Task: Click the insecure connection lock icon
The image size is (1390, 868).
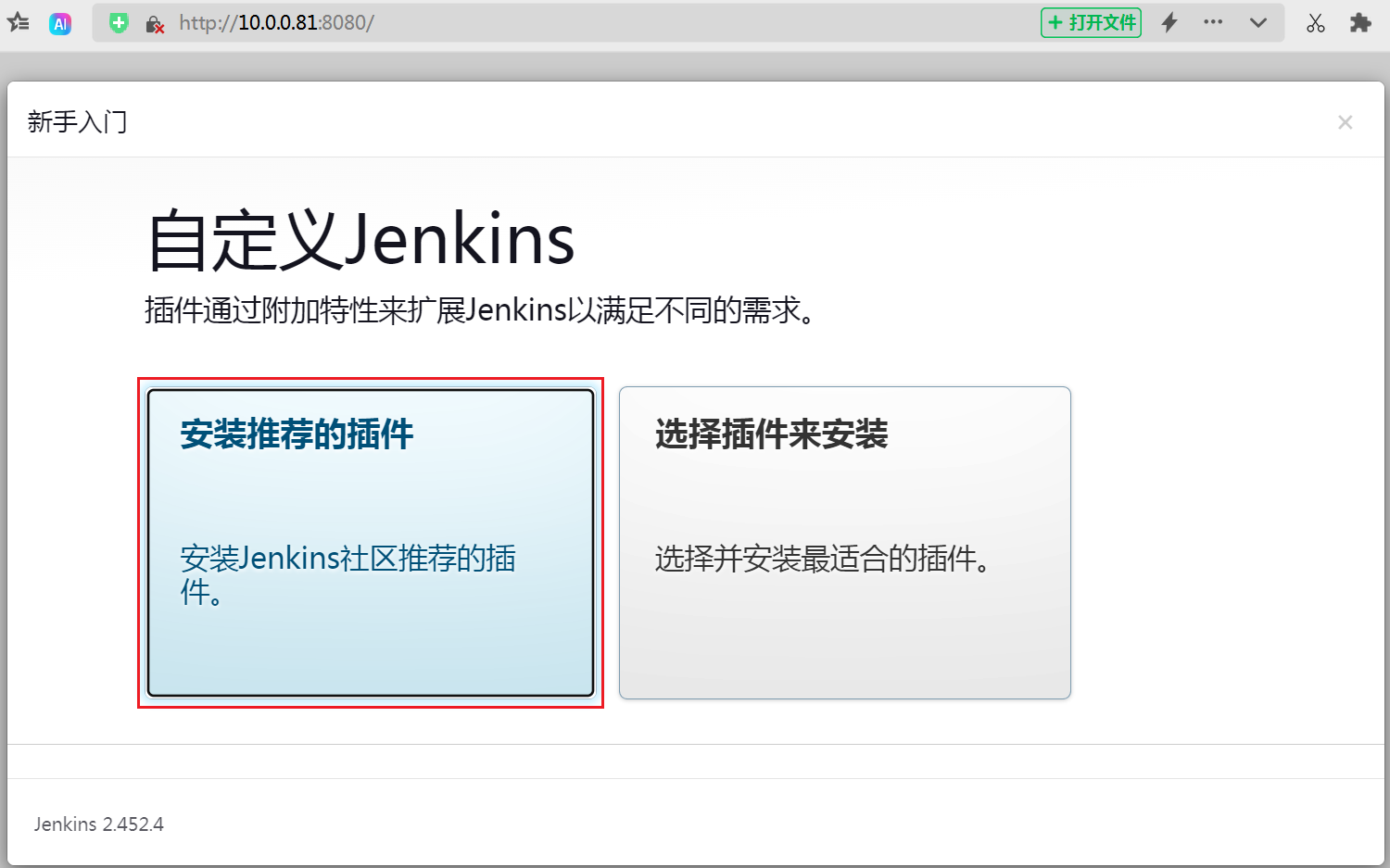Action: [155, 24]
